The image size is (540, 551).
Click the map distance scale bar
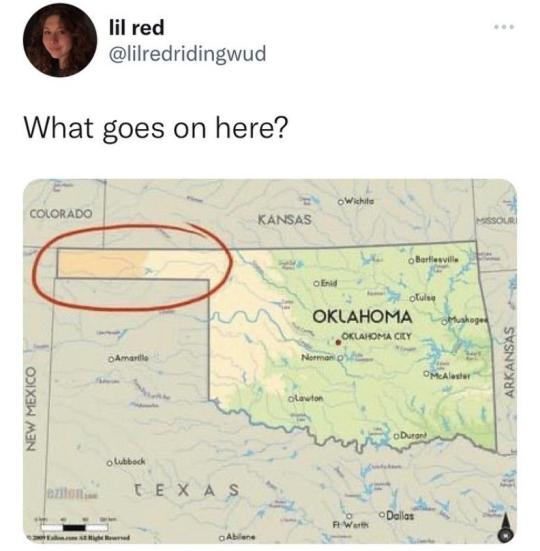(x=74, y=527)
